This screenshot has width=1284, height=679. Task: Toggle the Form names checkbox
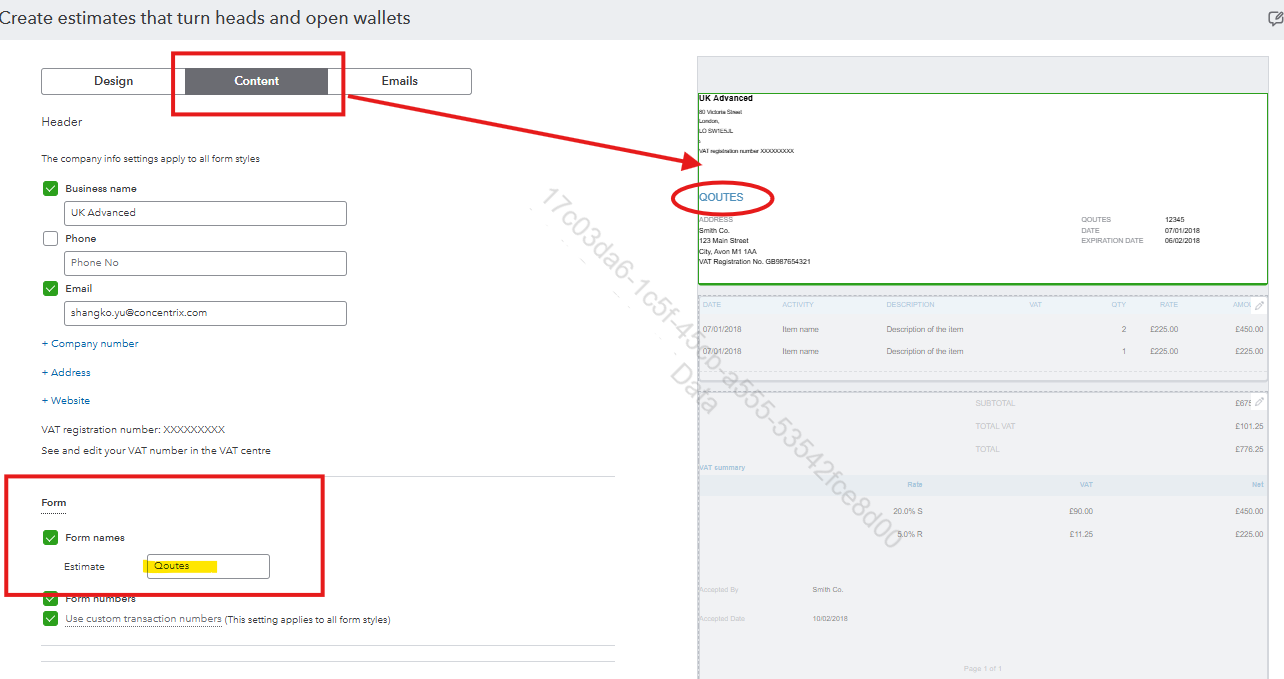coord(50,538)
